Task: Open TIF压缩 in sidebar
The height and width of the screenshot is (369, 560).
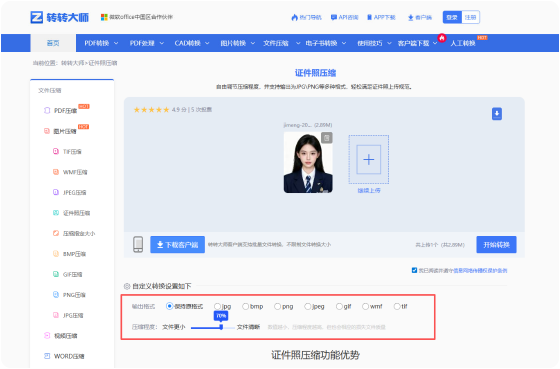Action: click(72, 152)
